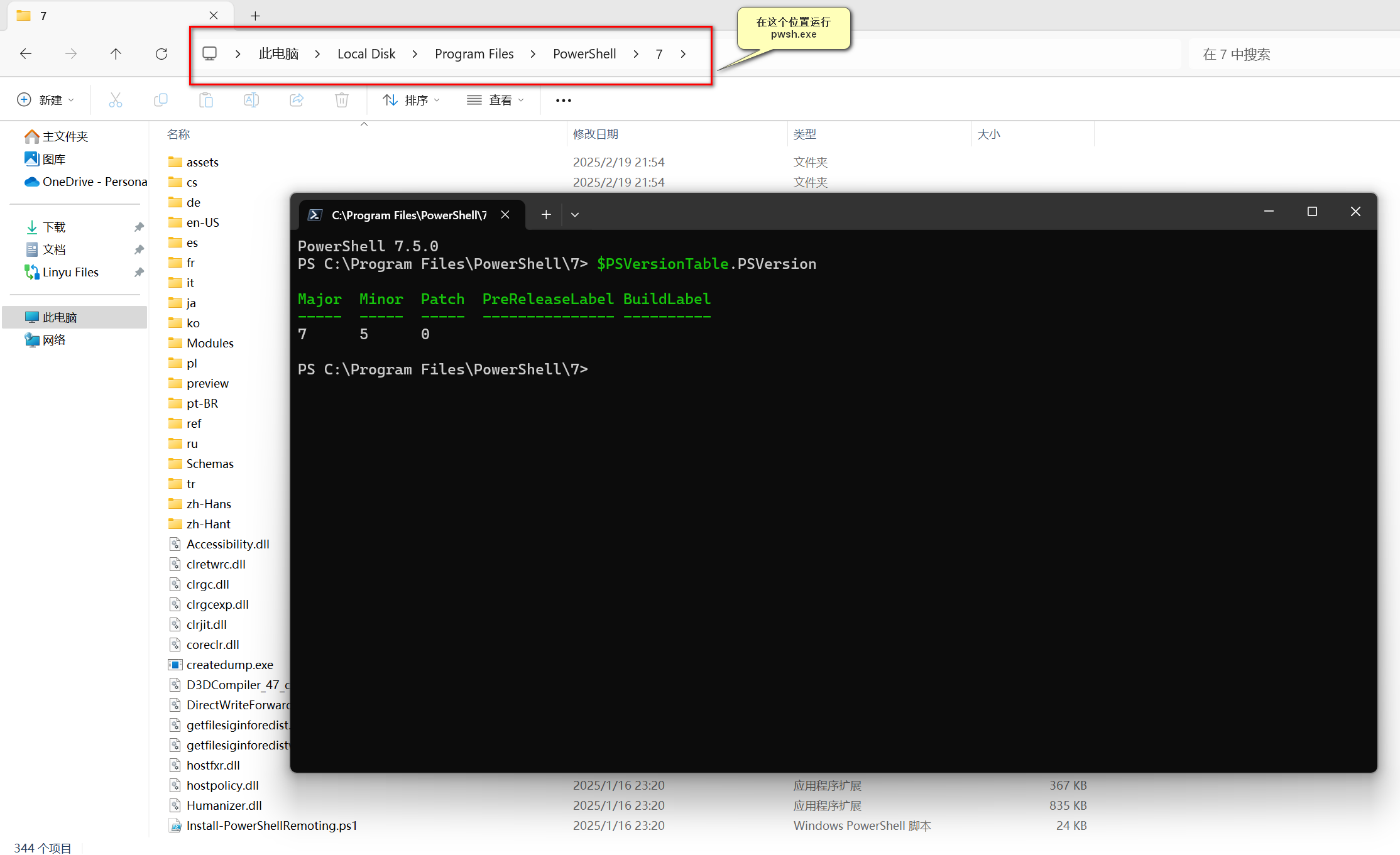Open 文档 documents quick access item
The image size is (1400, 855).
45,249
